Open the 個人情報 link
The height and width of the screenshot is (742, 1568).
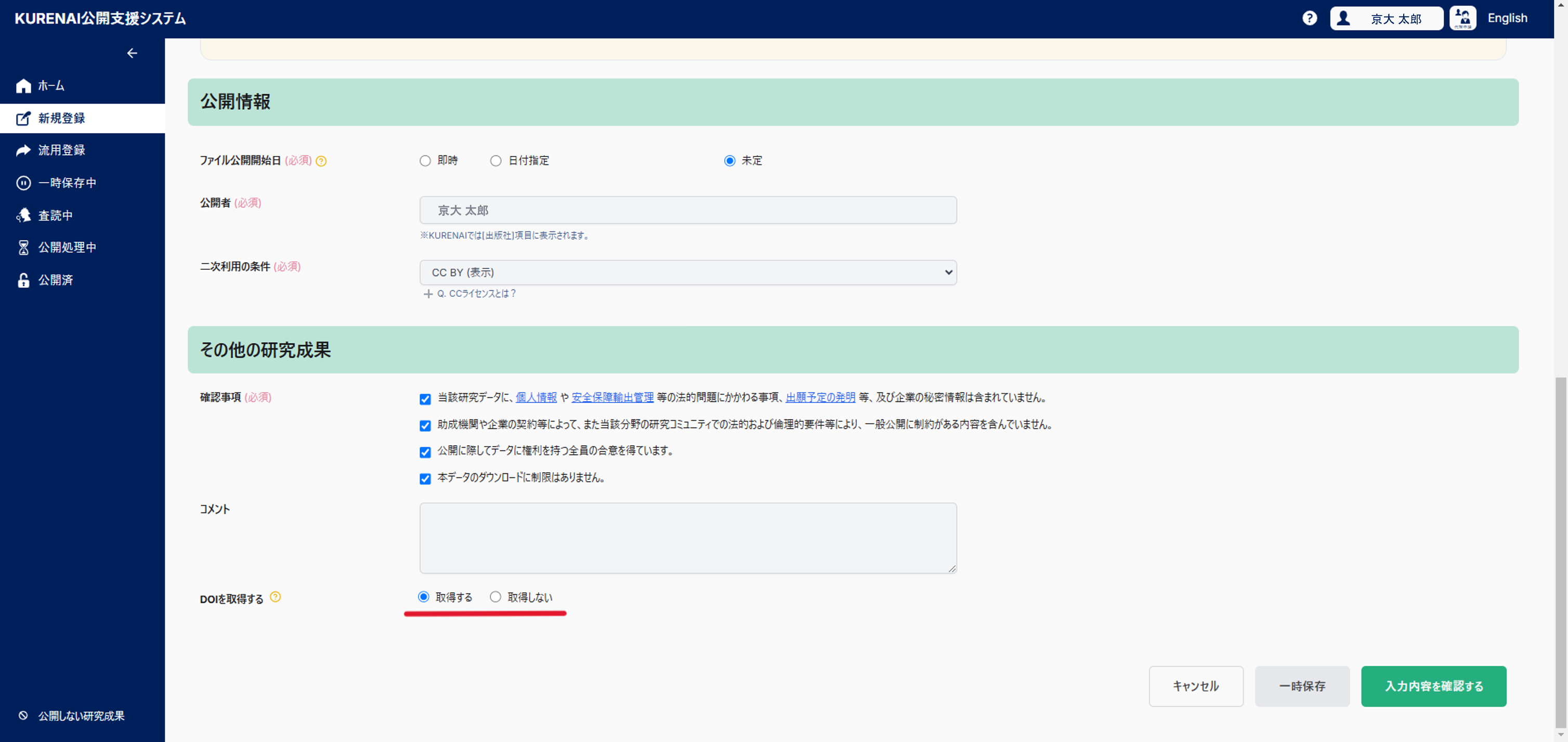point(535,397)
